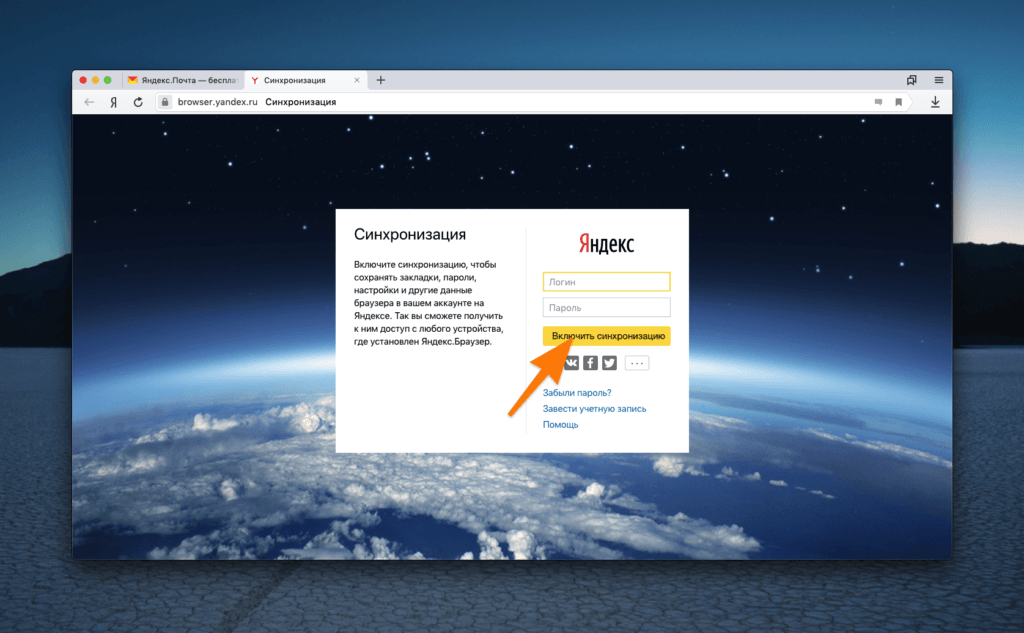1024x633 pixels.
Task: Click the green fullscreen window button
Action: [108, 80]
